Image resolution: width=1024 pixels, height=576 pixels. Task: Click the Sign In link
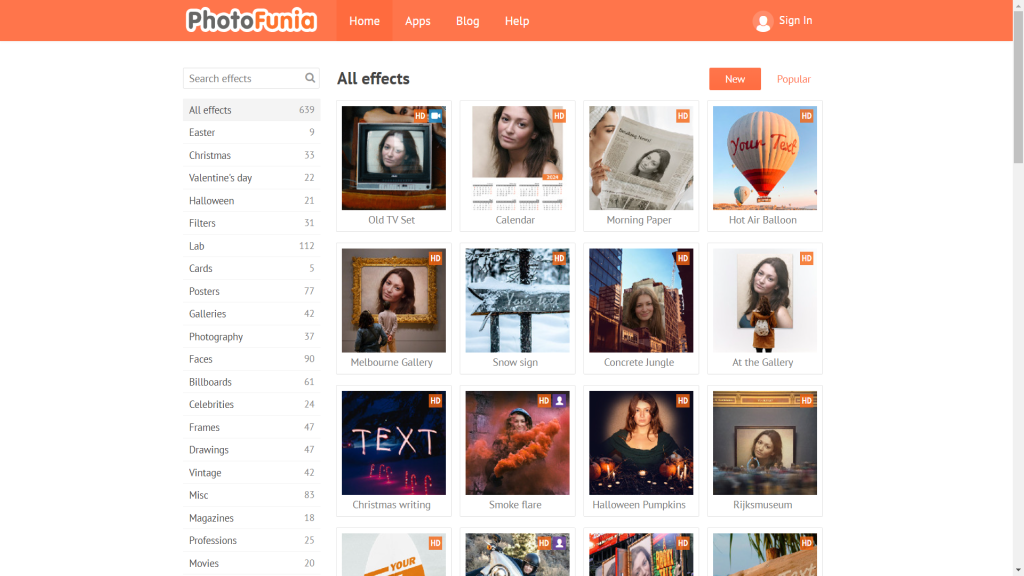[795, 21]
